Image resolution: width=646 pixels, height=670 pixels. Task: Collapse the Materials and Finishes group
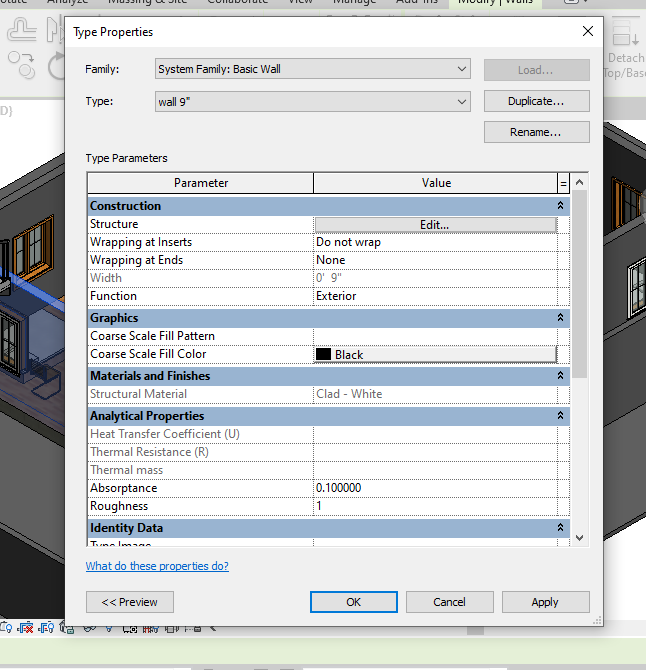560,376
